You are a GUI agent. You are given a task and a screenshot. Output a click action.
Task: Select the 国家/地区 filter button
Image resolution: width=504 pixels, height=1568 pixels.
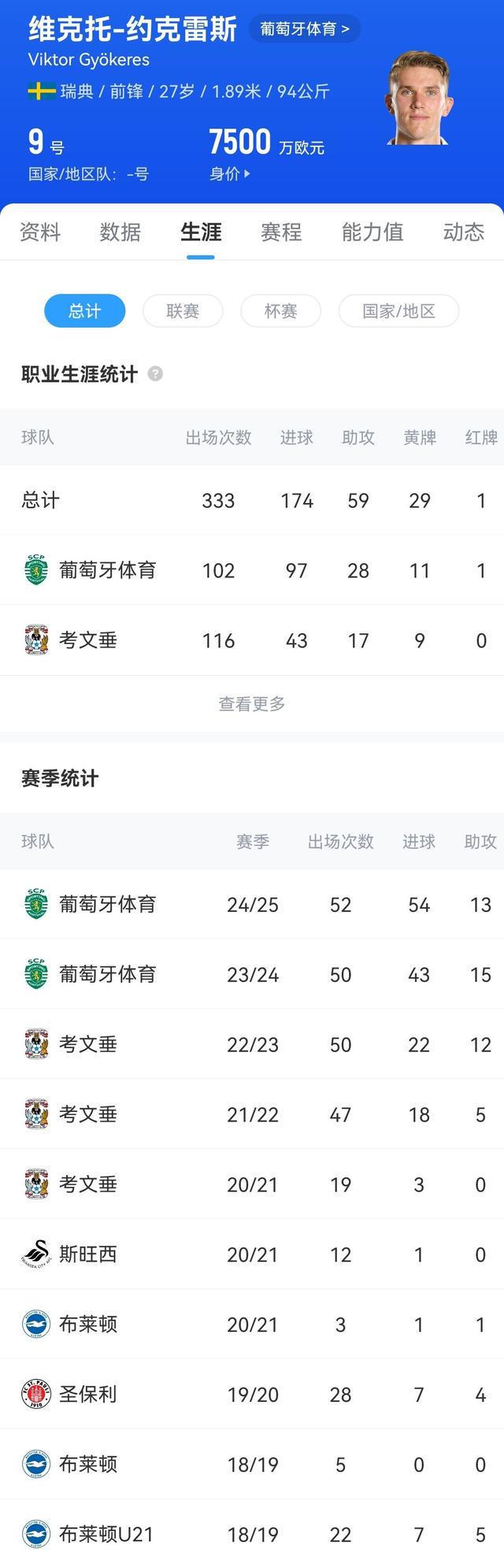click(398, 311)
